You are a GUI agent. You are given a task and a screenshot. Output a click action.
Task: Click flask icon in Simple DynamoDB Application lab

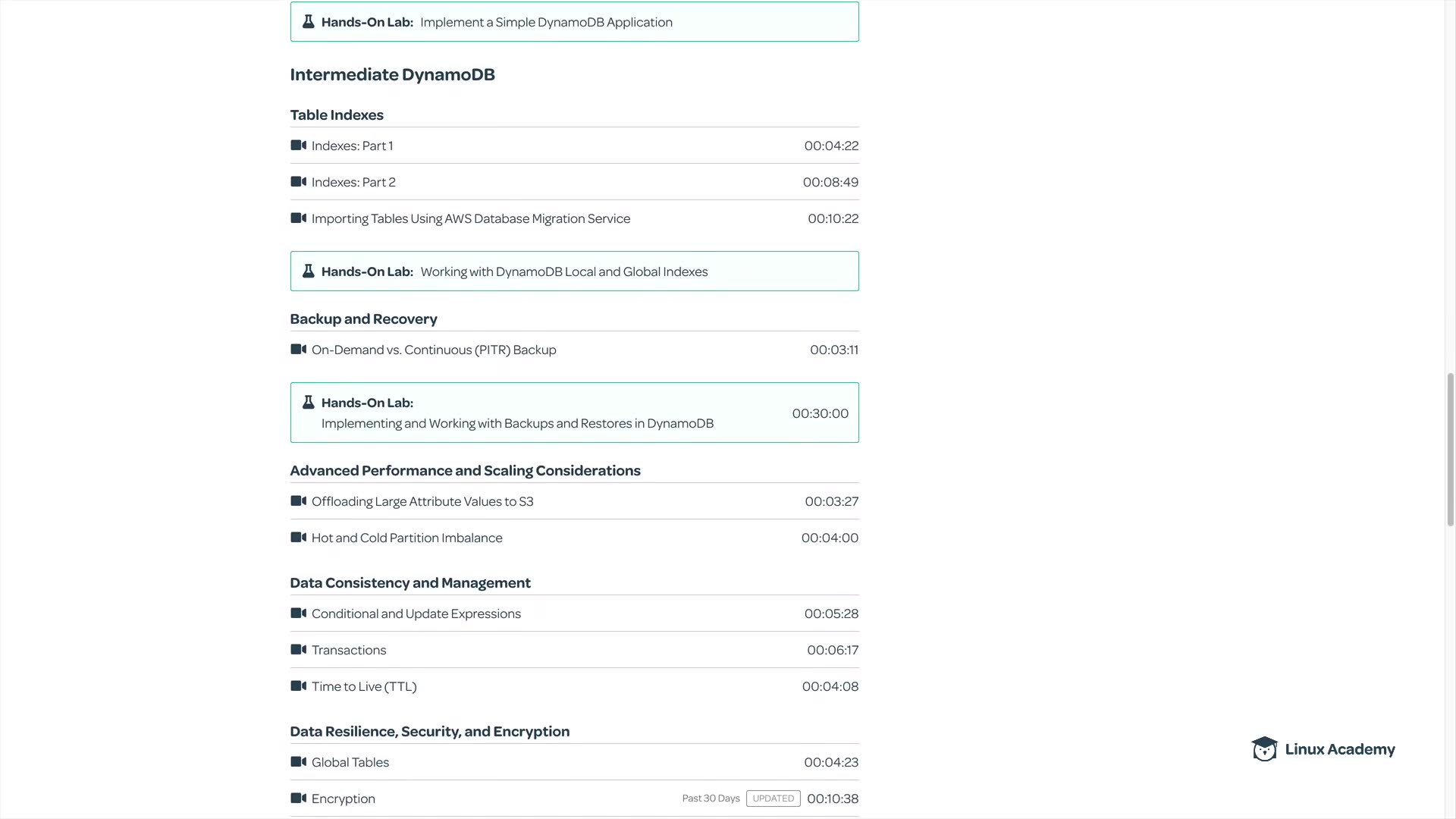[309, 22]
